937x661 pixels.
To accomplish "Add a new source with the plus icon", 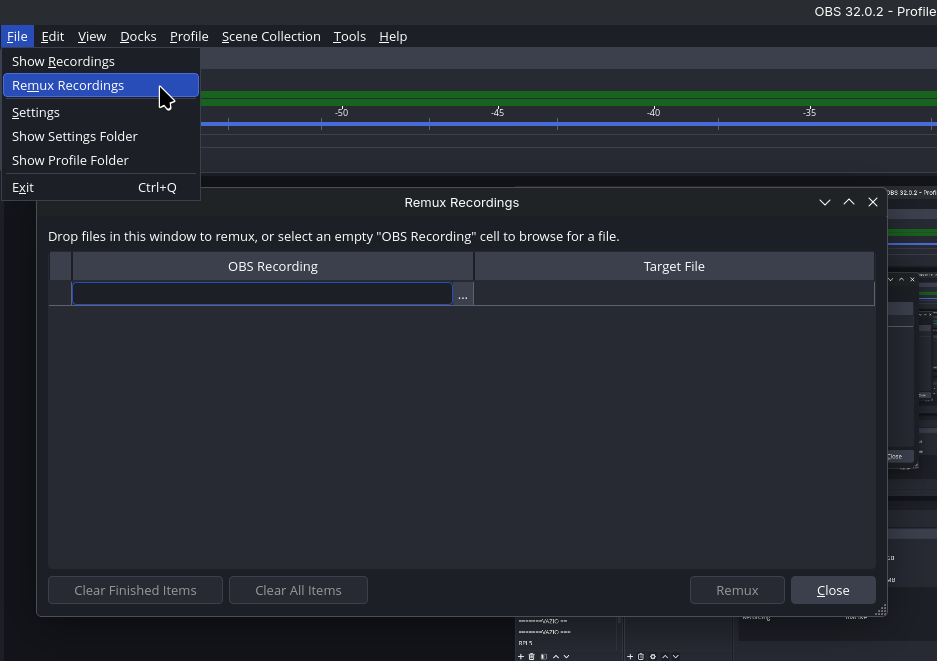I will pos(630,656).
